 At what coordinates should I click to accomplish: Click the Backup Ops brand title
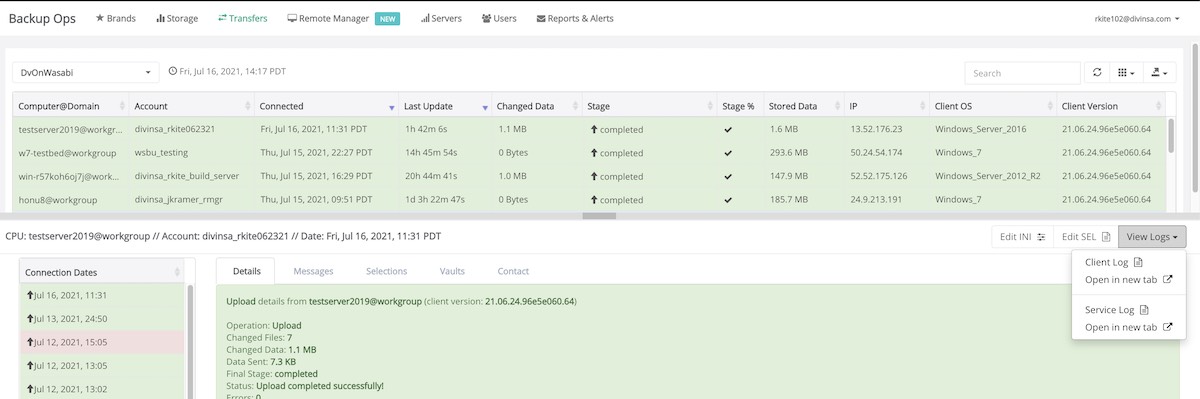coord(43,18)
